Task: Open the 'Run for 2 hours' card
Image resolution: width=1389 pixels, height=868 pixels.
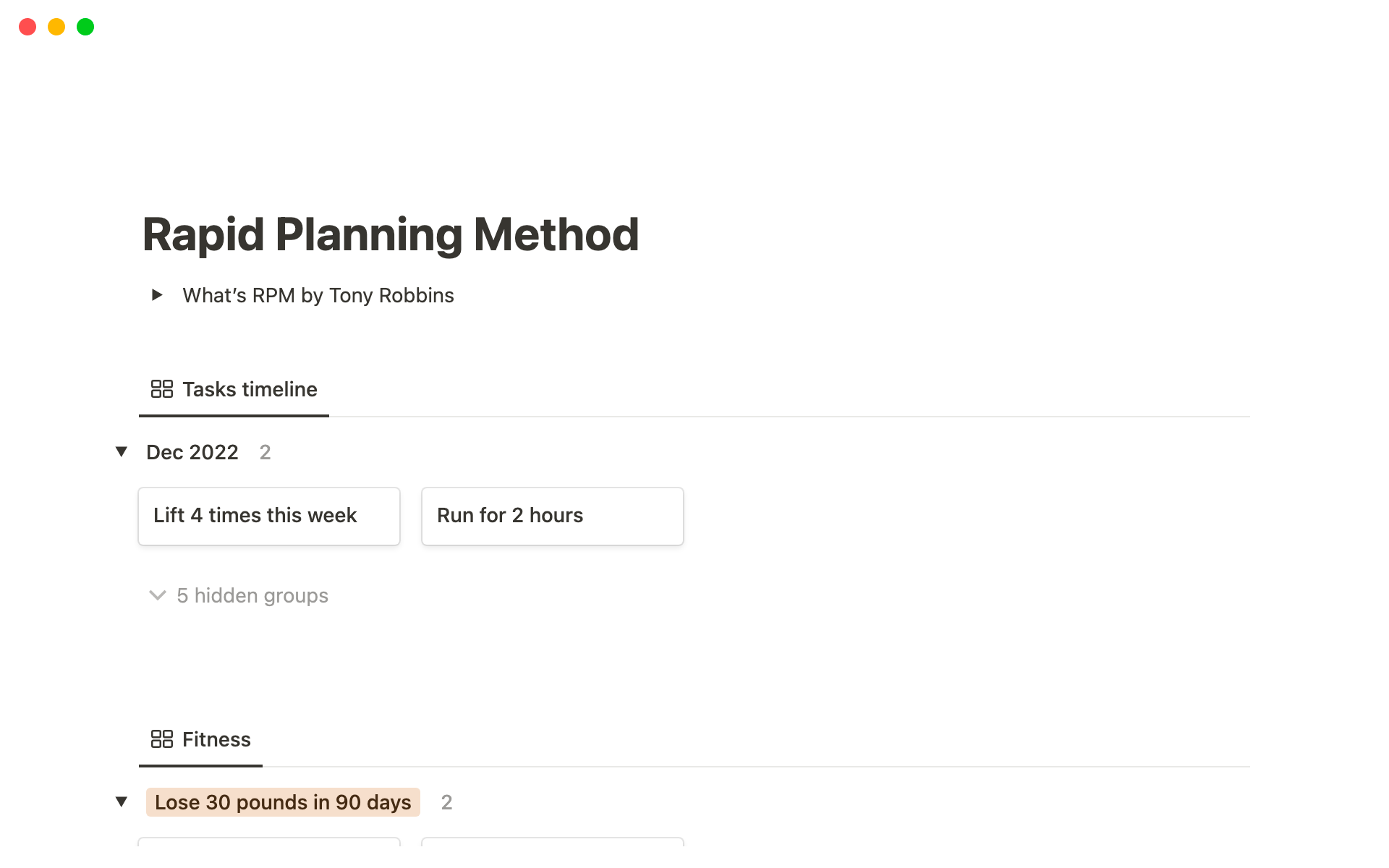Action: 552,516
